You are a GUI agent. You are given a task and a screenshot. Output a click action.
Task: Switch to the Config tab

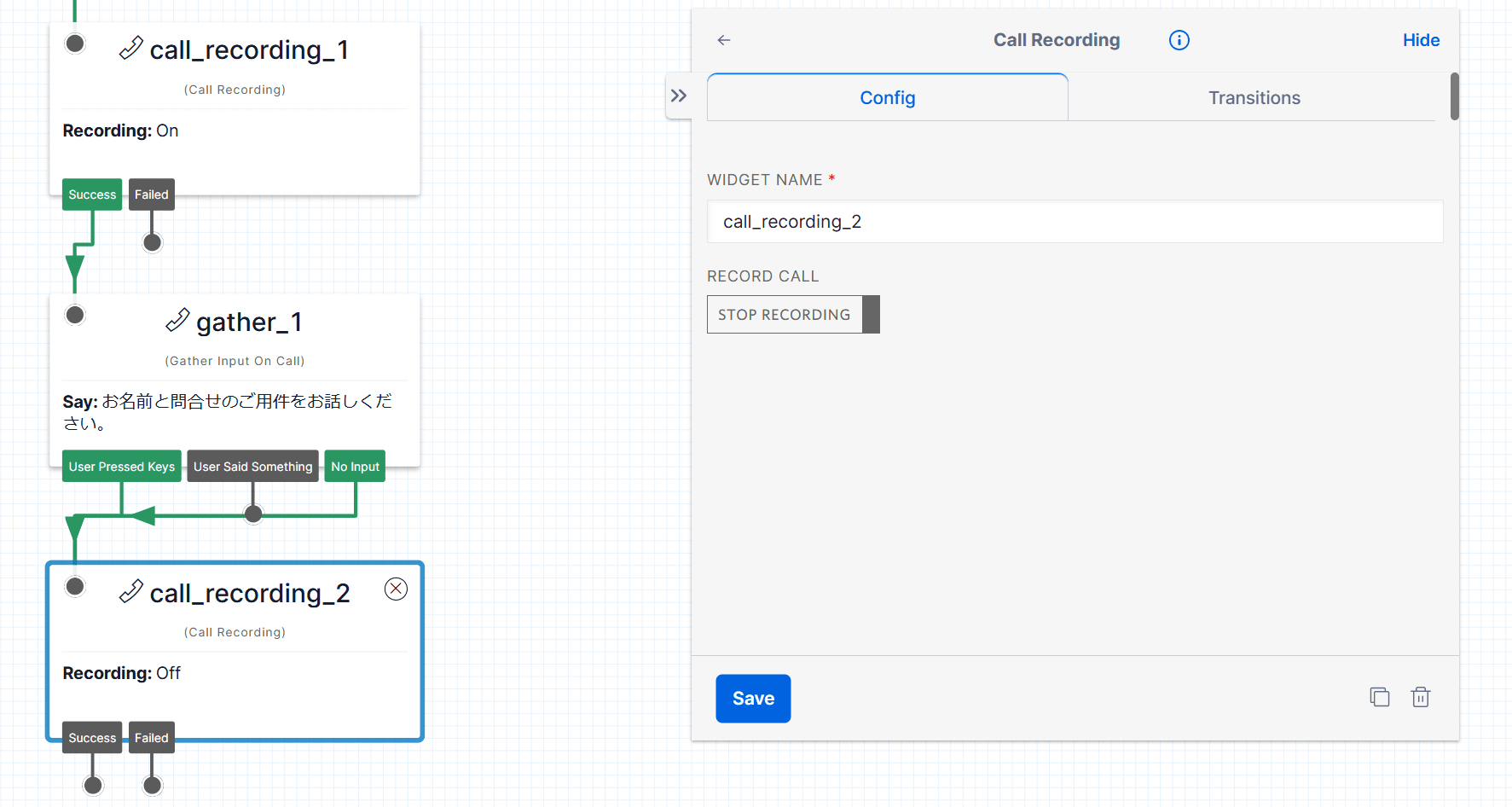[888, 97]
